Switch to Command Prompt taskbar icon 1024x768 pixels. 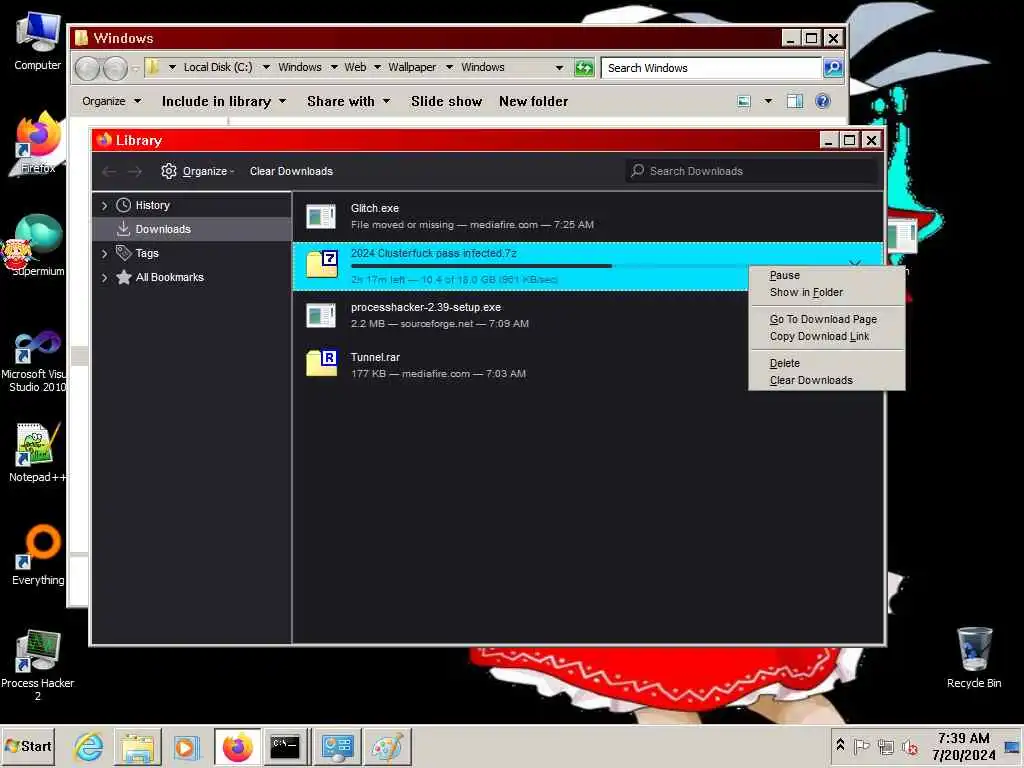pyautogui.click(x=285, y=747)
